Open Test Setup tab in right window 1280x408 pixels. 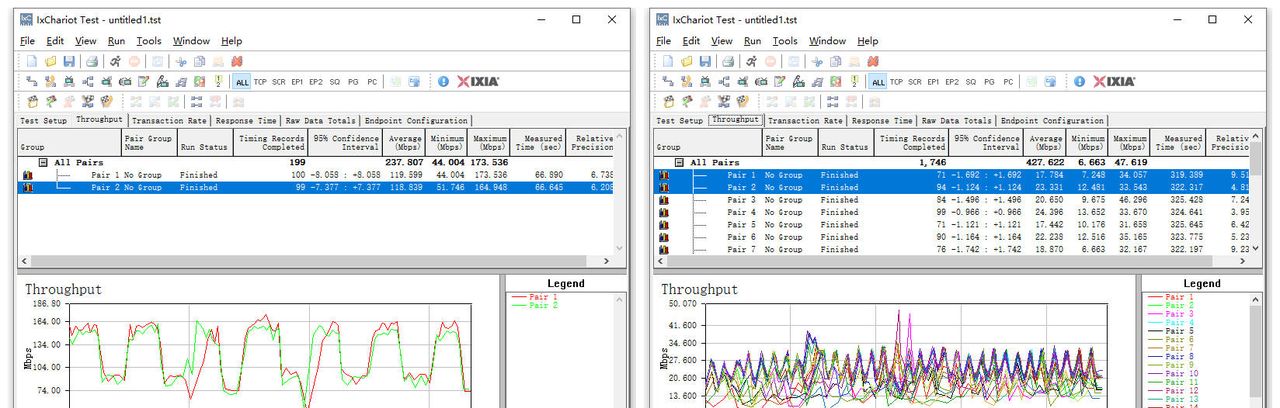(x=680, y=121)
